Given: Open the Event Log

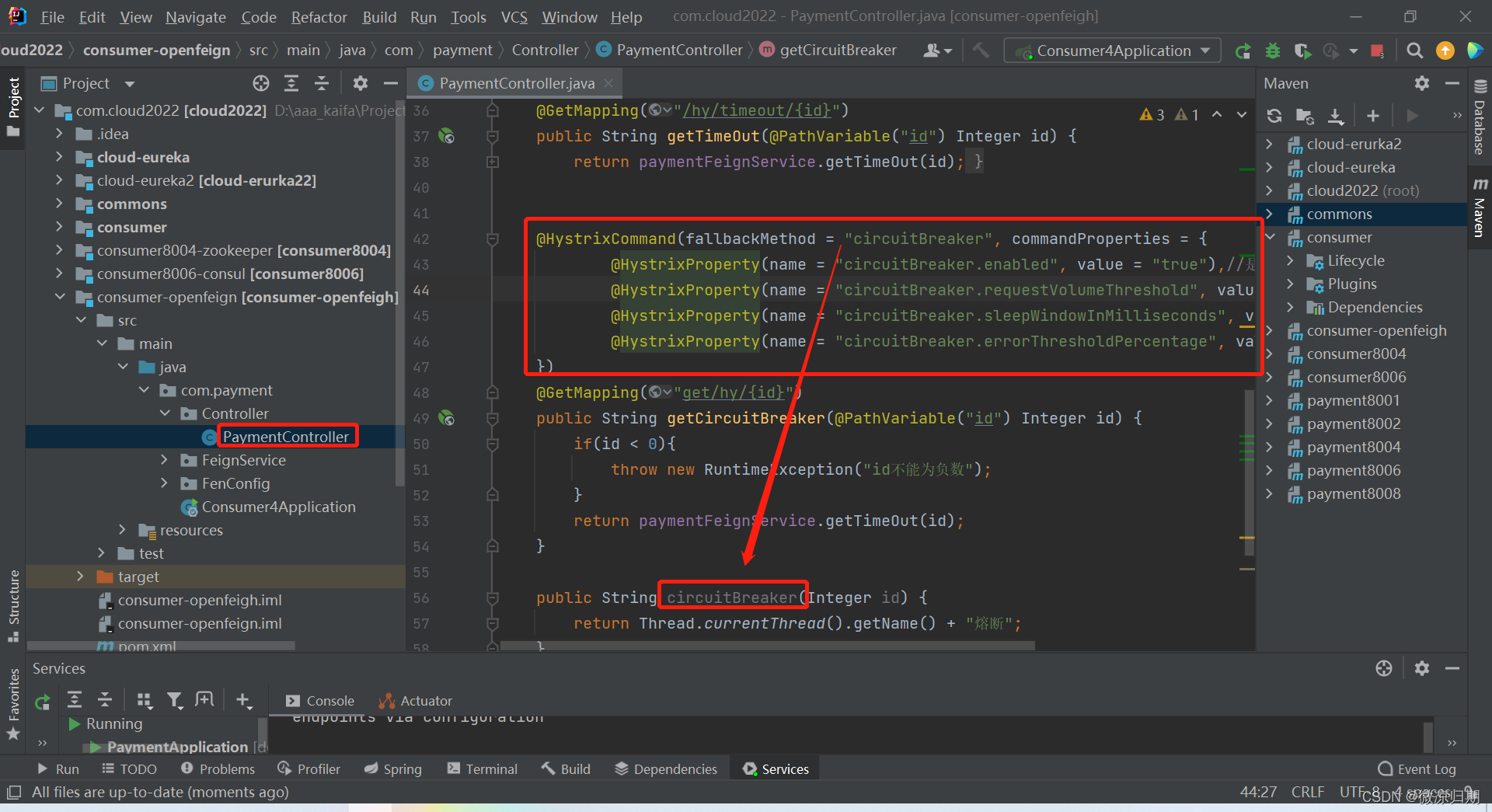Looking at the screenshot, I should click(x=1417, y=768).
